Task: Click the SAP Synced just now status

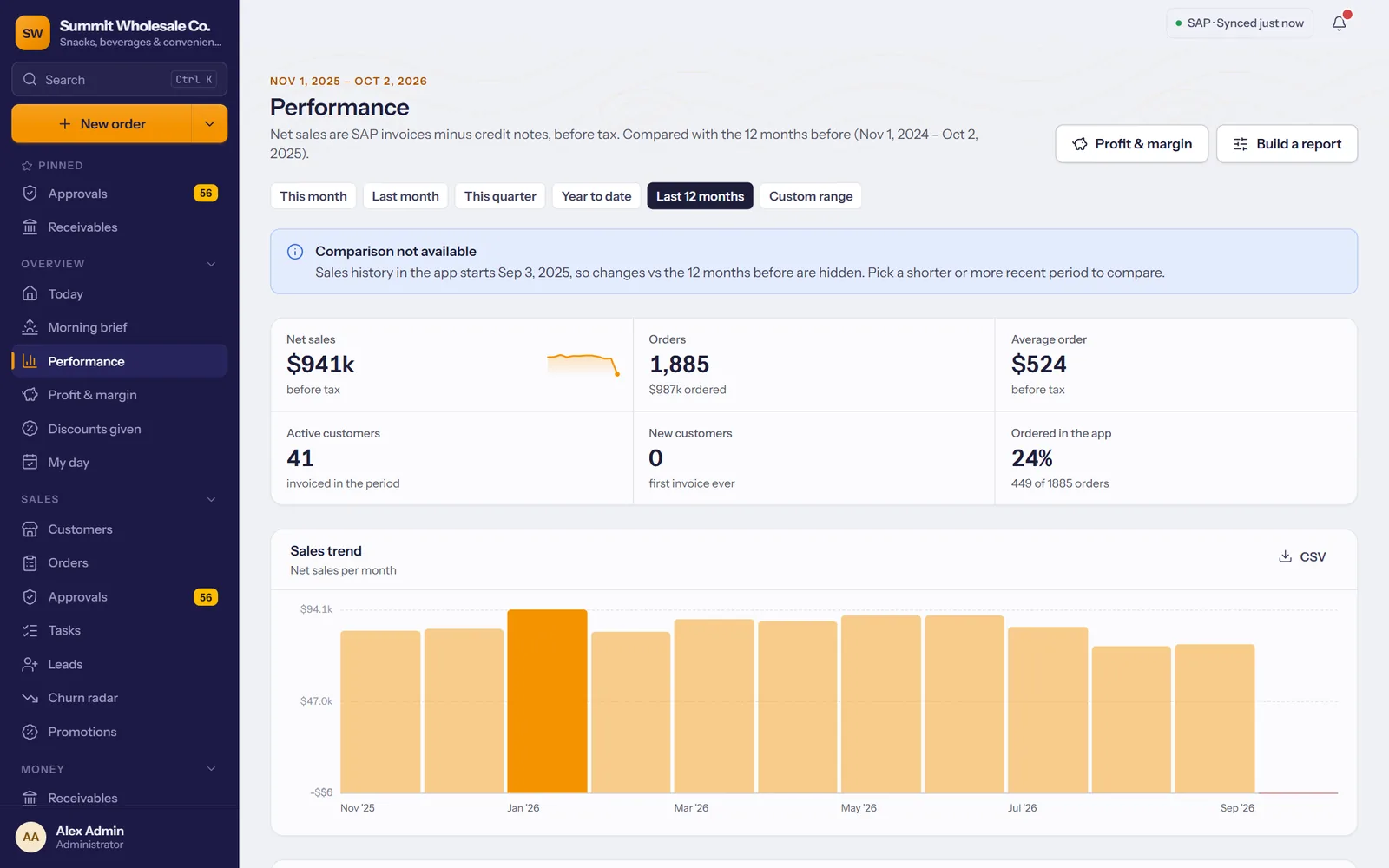Action: pos(1240,23)
